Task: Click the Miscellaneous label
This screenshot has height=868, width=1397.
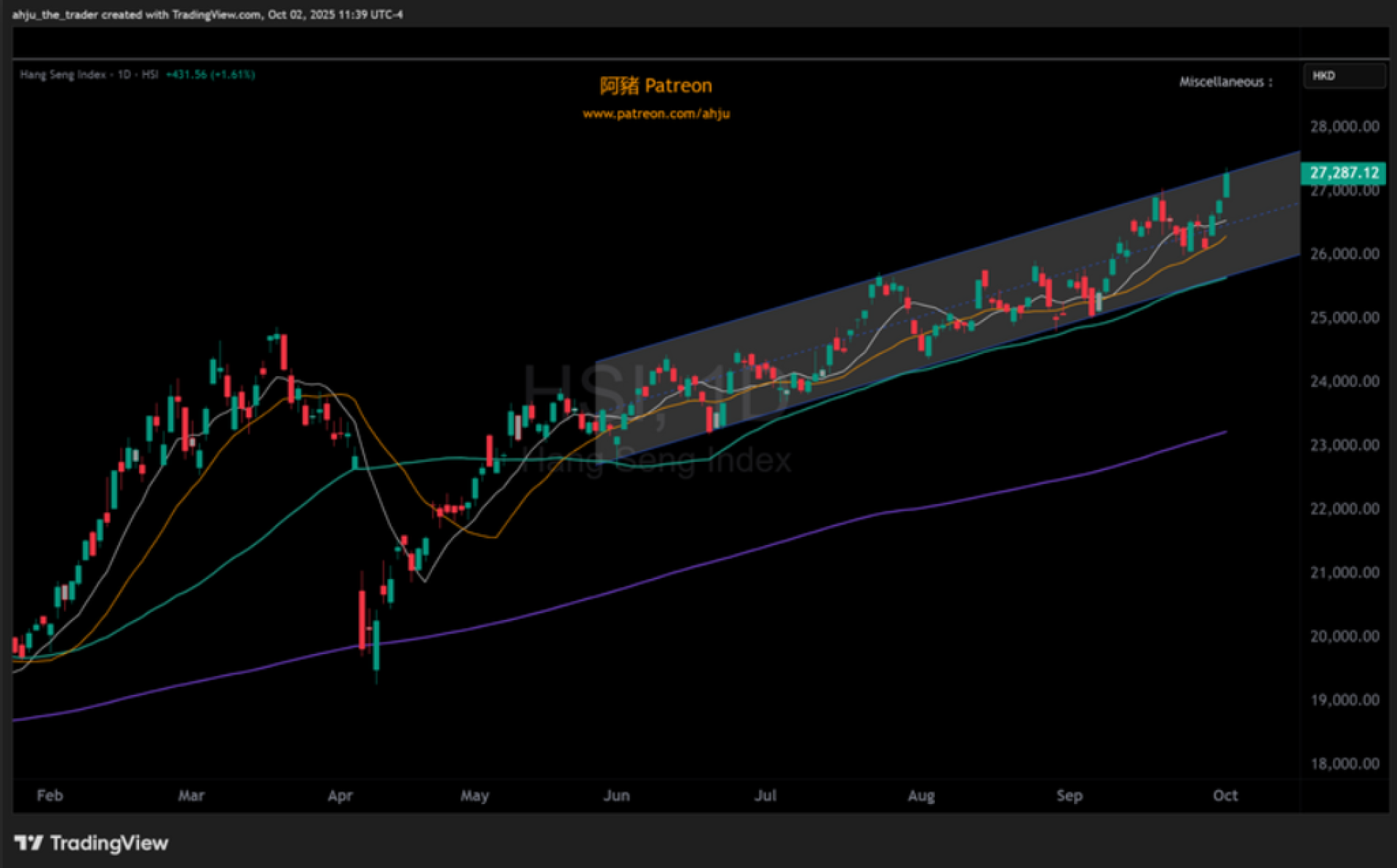Action: (1225, 81)
